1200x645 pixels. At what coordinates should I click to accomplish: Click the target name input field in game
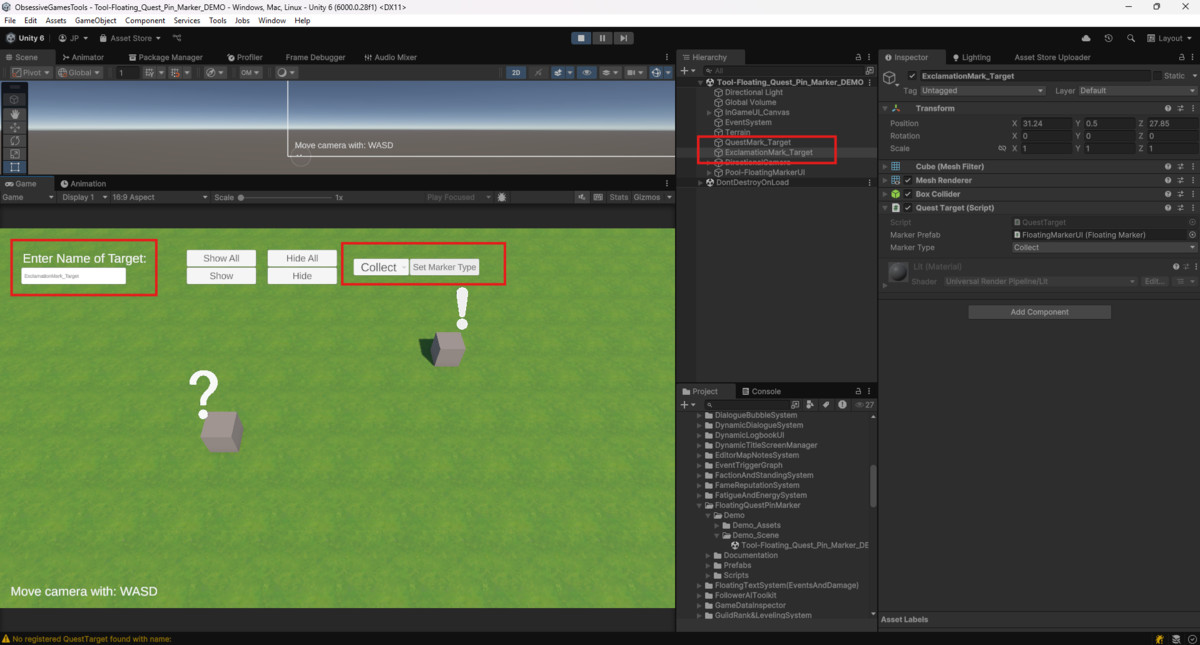73,275
